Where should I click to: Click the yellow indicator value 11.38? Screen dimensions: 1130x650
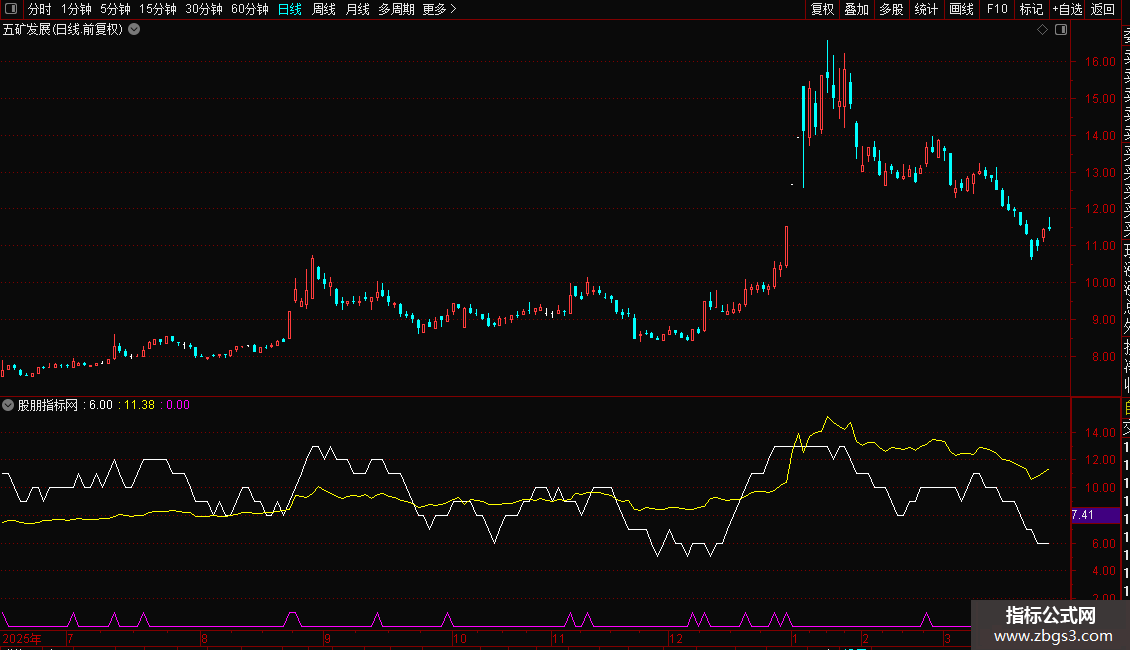click(x=139, y=405)
